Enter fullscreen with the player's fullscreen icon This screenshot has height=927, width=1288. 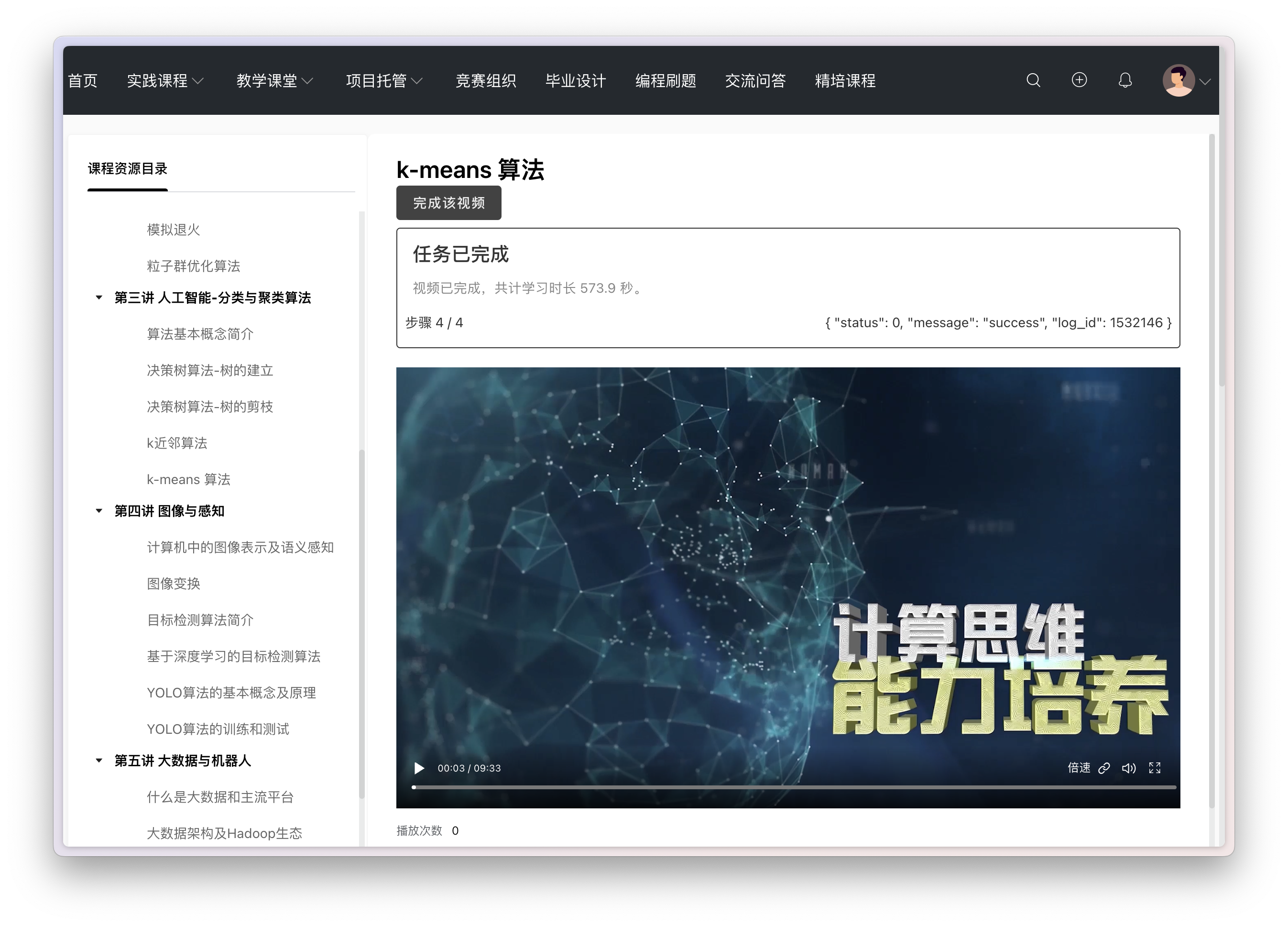pos(1155,768)
